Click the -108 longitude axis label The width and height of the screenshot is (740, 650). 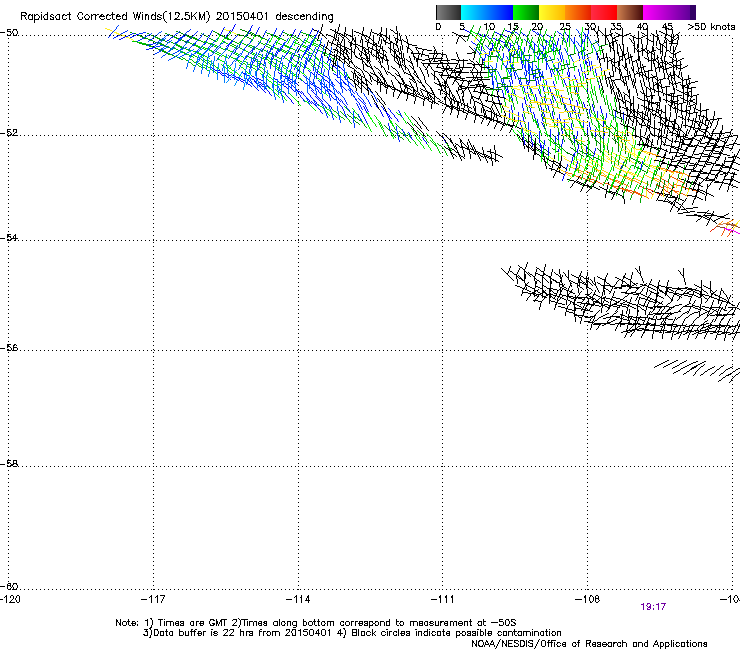click(x=588, y=599)
